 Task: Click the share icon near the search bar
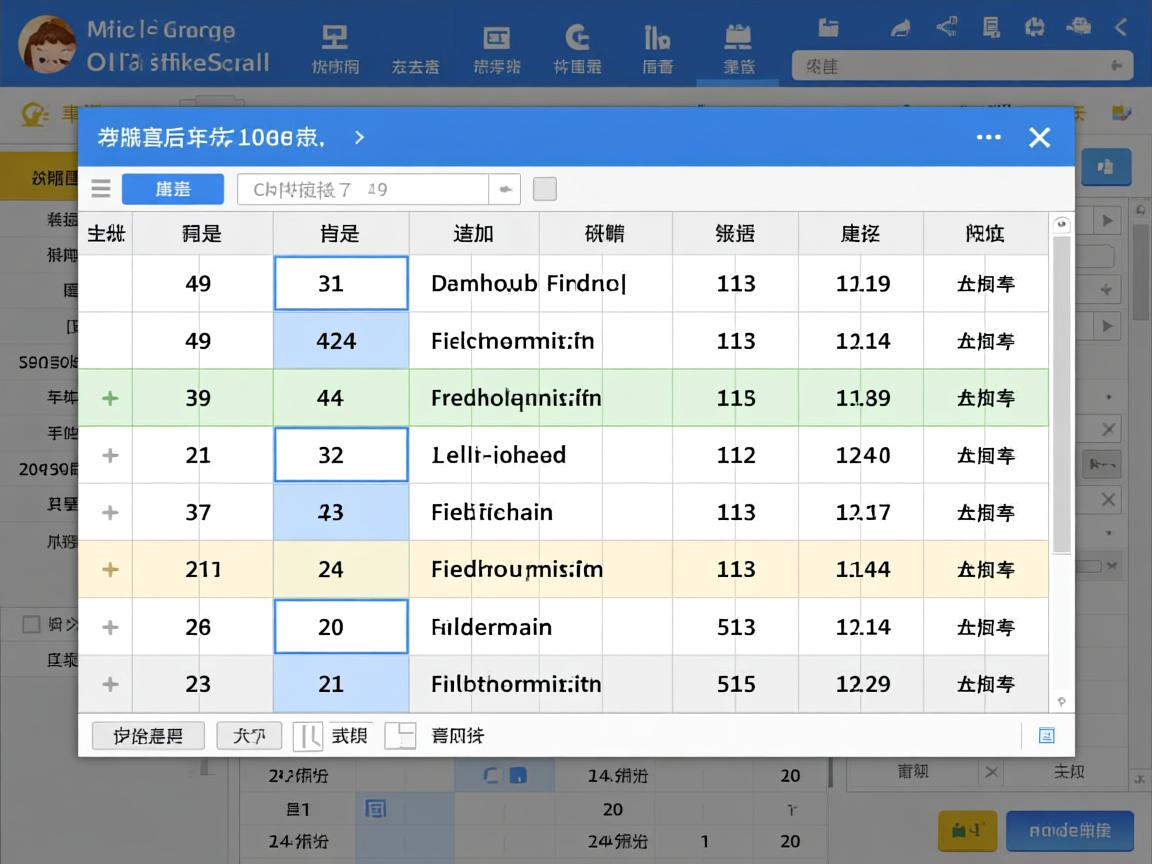(946, 27)
